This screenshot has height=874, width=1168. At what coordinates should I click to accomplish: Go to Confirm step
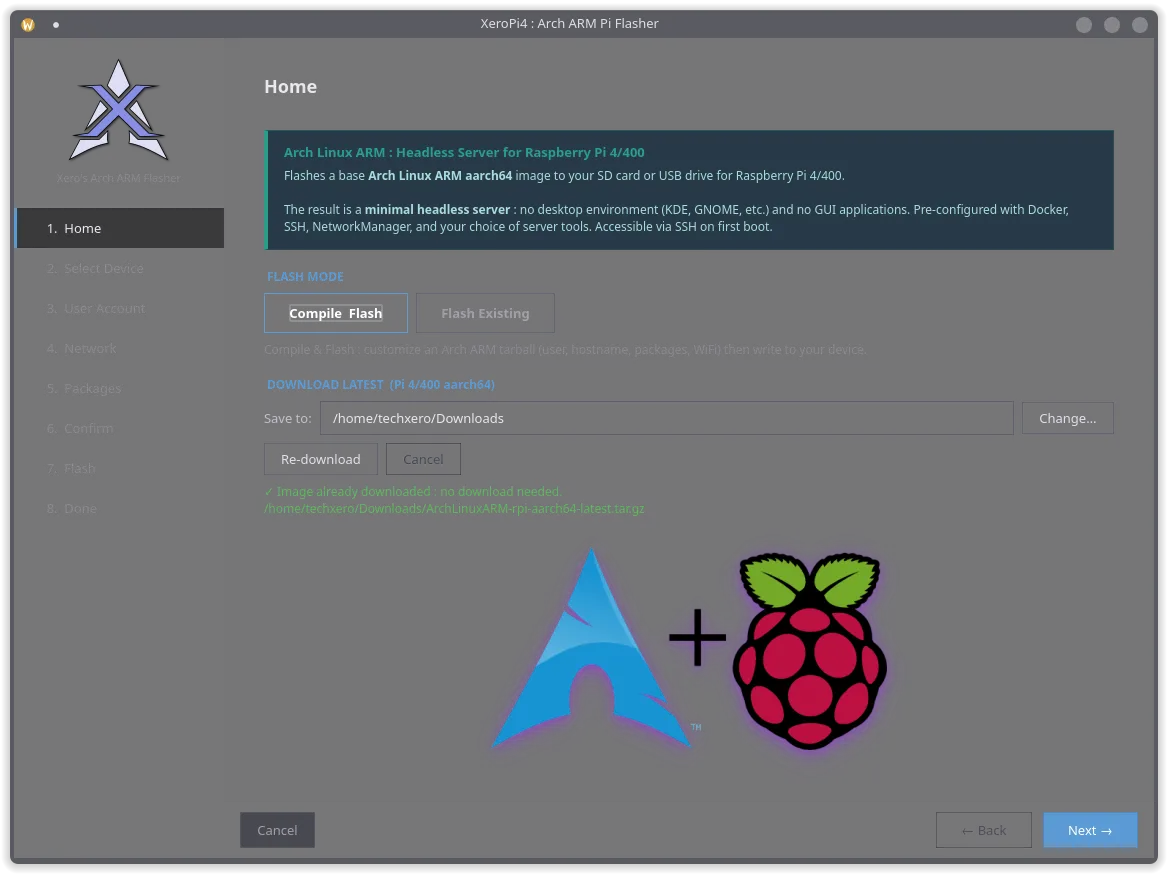(119, 428)
